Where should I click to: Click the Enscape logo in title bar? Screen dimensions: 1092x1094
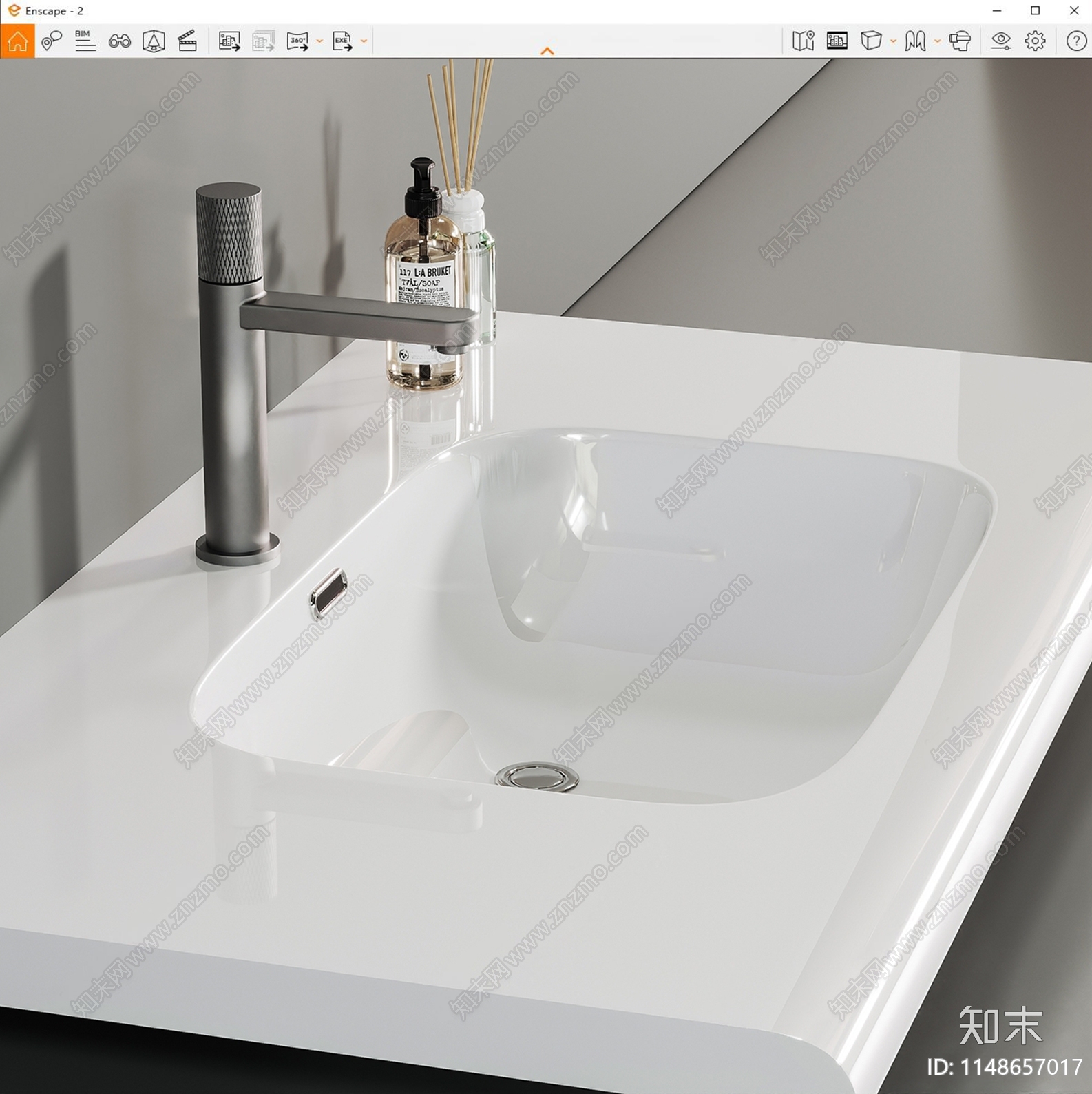click(x=14, y=10)
